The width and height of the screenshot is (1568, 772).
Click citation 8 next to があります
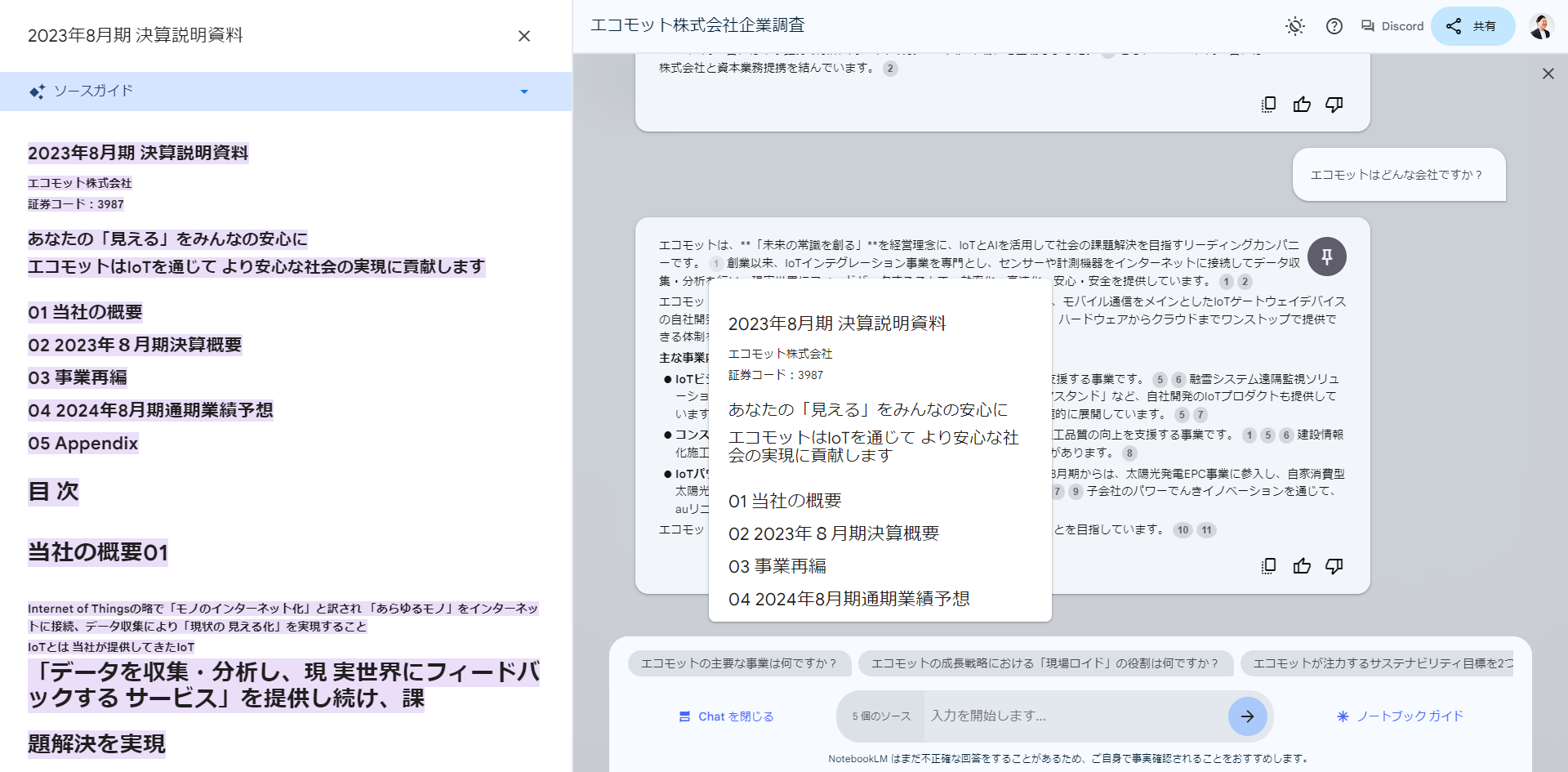point(1129,453)
